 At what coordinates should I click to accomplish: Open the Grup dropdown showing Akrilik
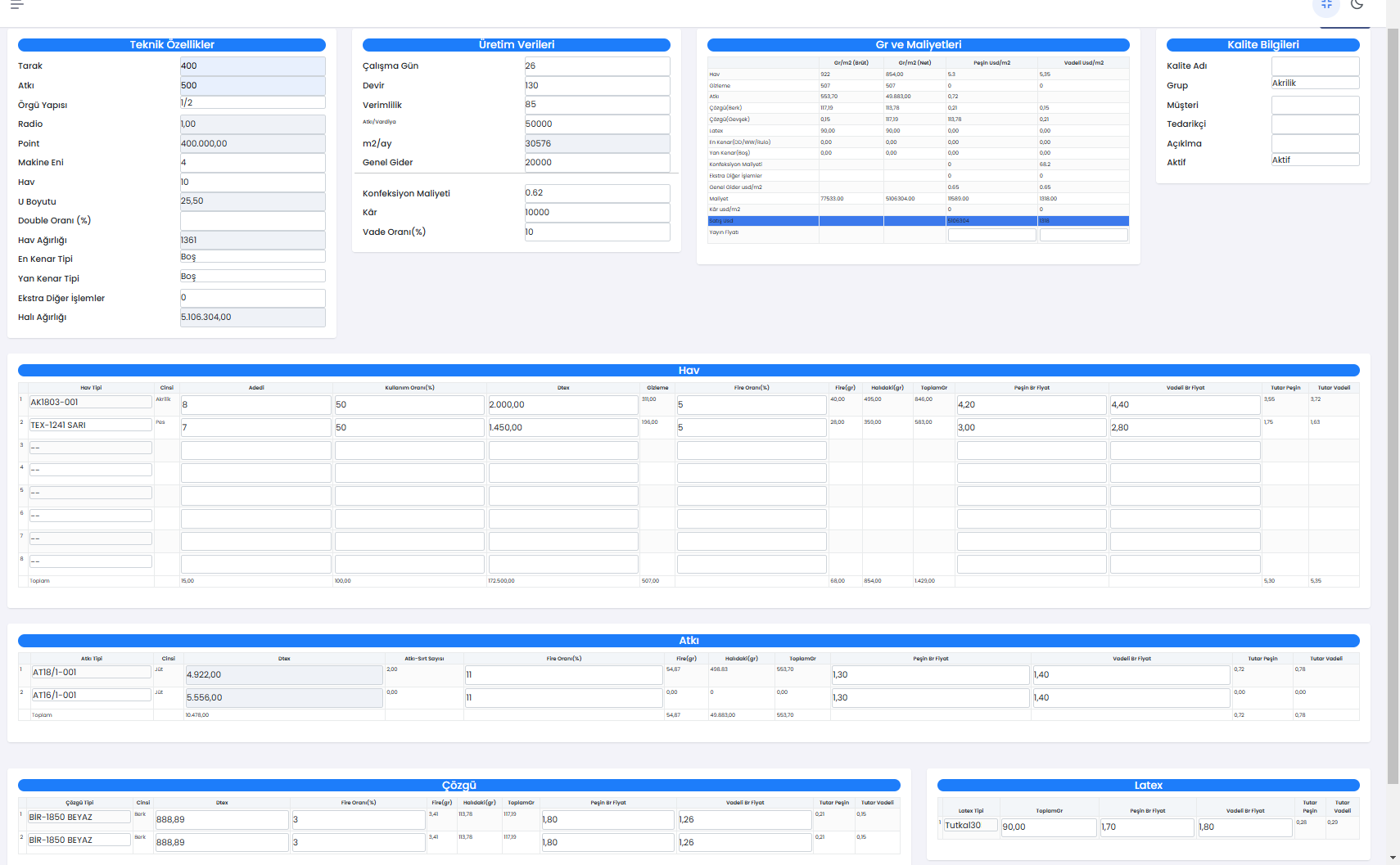[x=1315, y=83]
